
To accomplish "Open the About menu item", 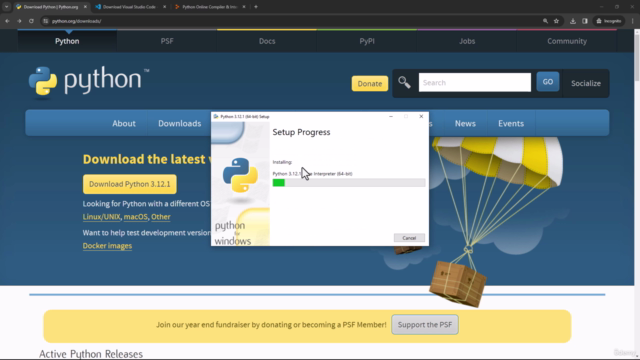I will [x=124, y=123].
